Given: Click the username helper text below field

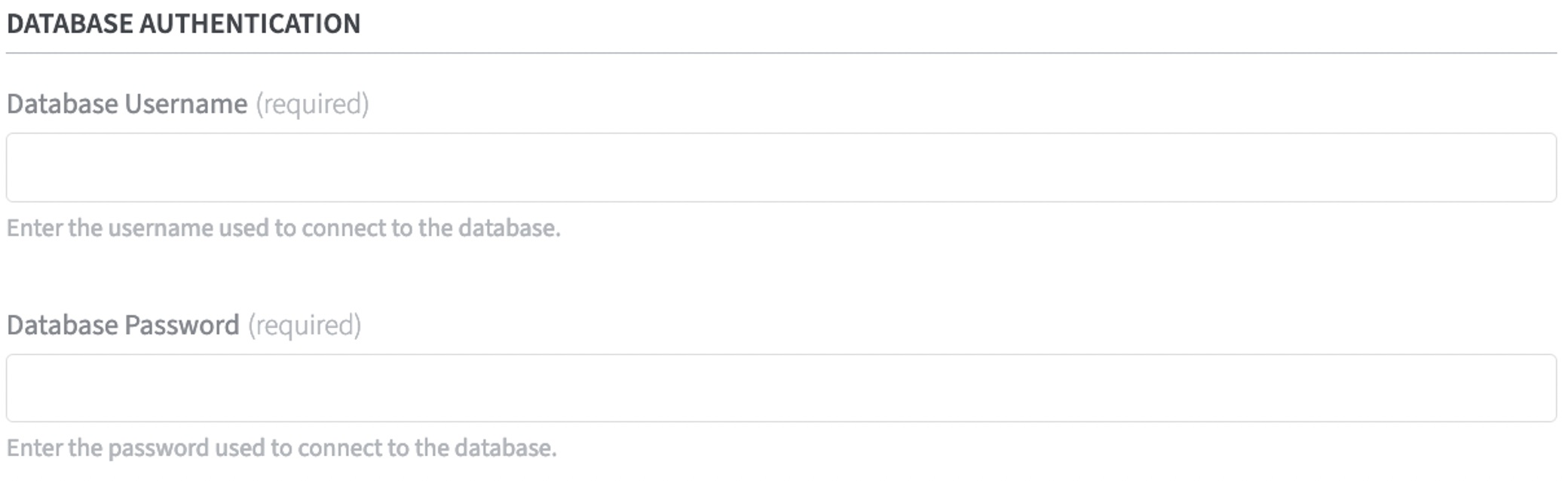Looking at the screenshot, I should click(x=283, y=228).
